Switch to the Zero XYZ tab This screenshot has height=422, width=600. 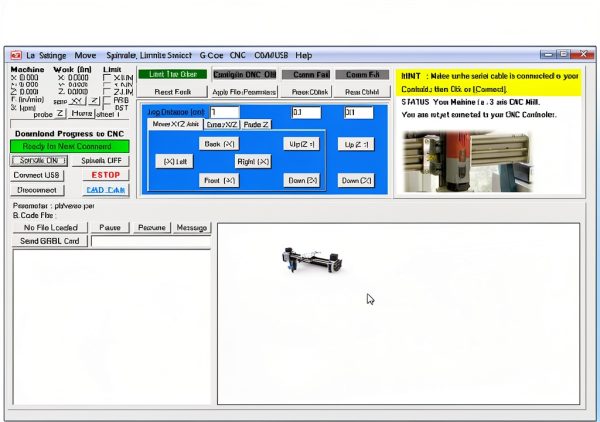click(x=222, y=124)
